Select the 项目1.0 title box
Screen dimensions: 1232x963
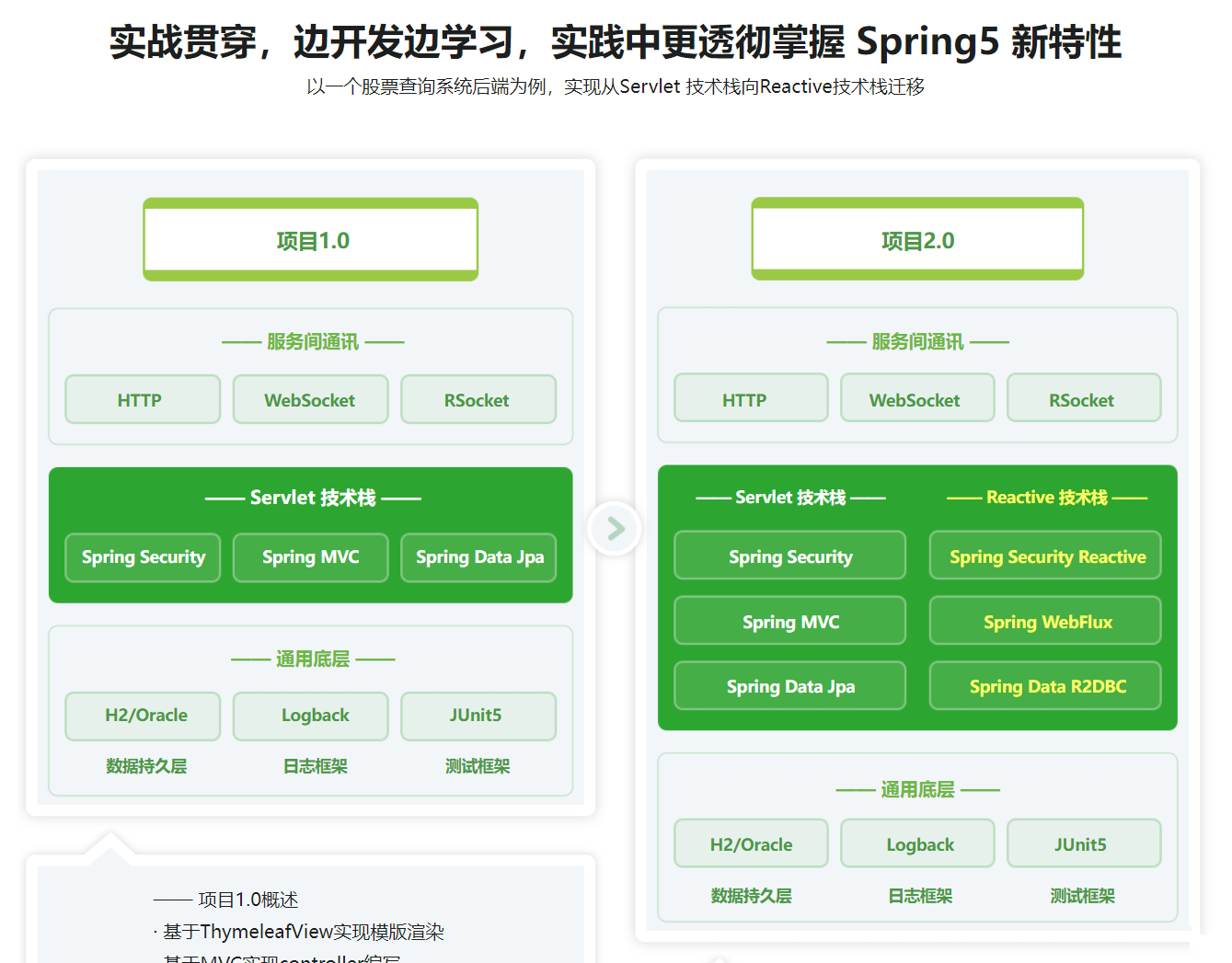point(311,240)
